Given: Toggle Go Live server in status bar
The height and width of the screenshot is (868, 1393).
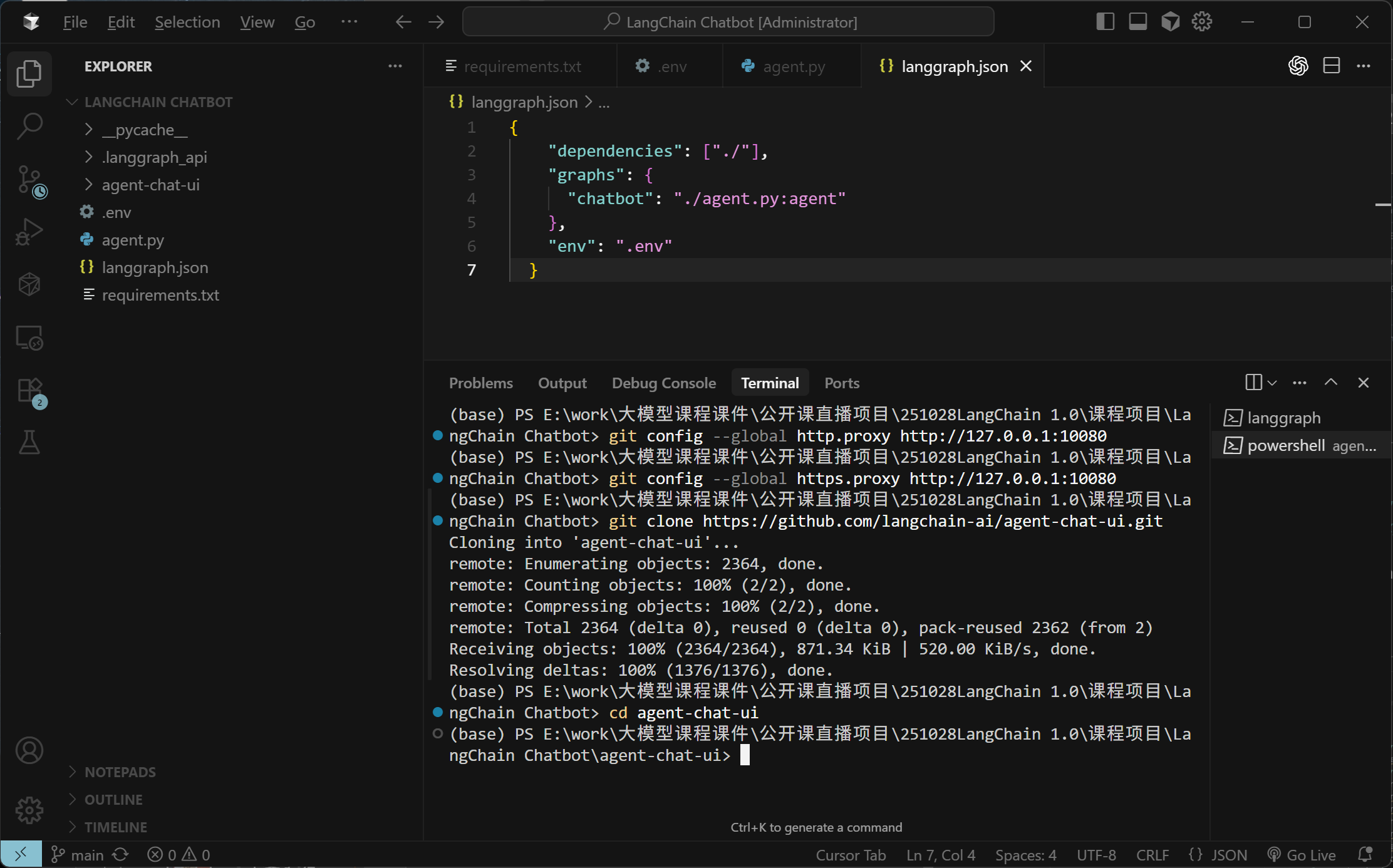Looking at the screenshot, I should (x=1302, y=855).
